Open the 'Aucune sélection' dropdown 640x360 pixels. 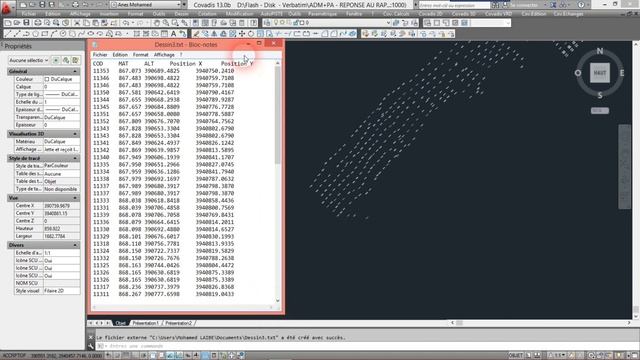point(28,60)
